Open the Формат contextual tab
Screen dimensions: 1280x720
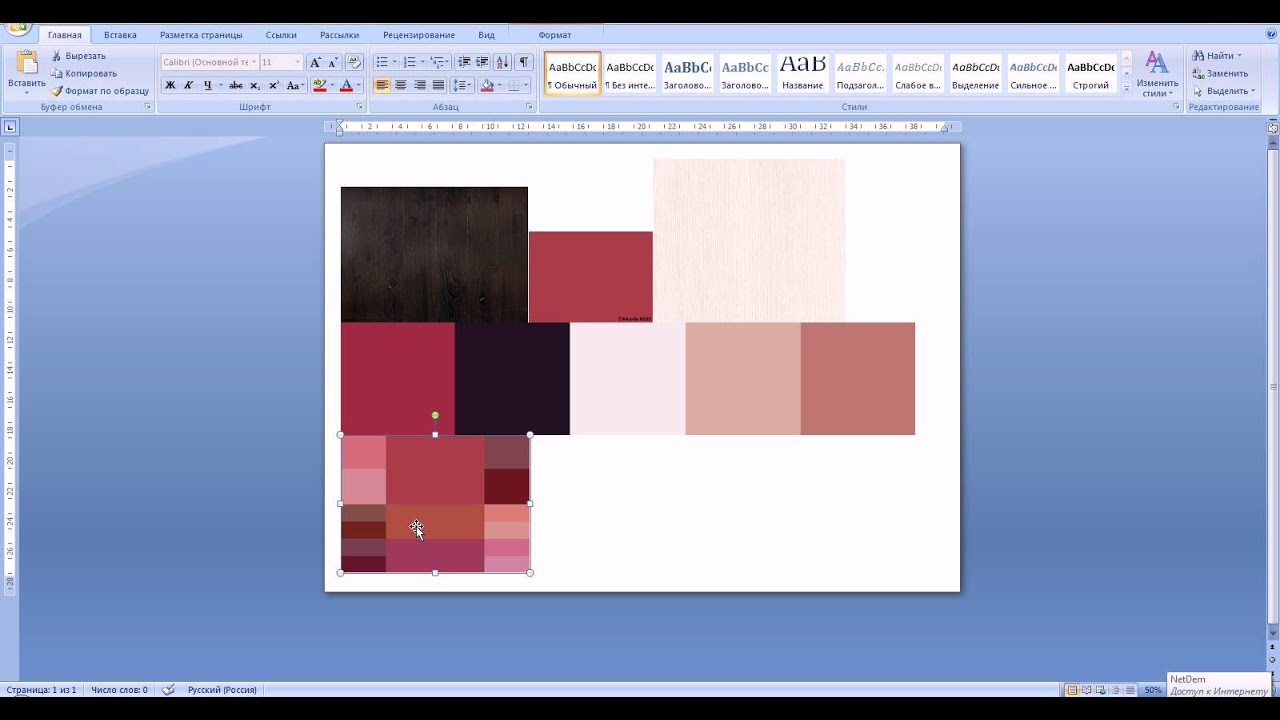[x=555, y=35]
